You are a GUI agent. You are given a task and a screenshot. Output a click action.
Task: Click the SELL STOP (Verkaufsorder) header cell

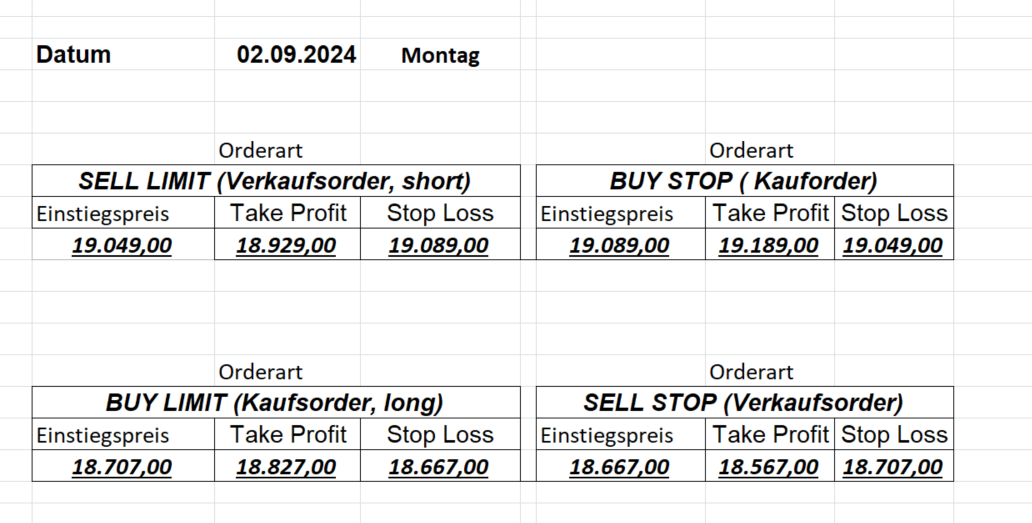pyautogui.click(x=743, y=403)
